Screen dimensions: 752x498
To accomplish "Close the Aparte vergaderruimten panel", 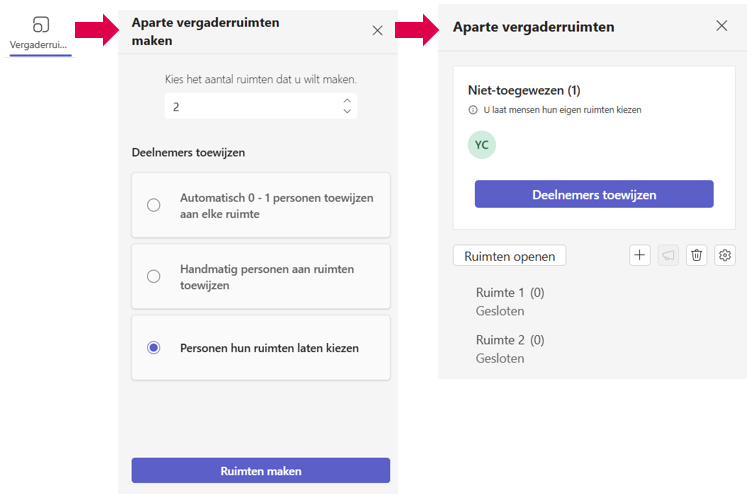I will click(722, 26).
